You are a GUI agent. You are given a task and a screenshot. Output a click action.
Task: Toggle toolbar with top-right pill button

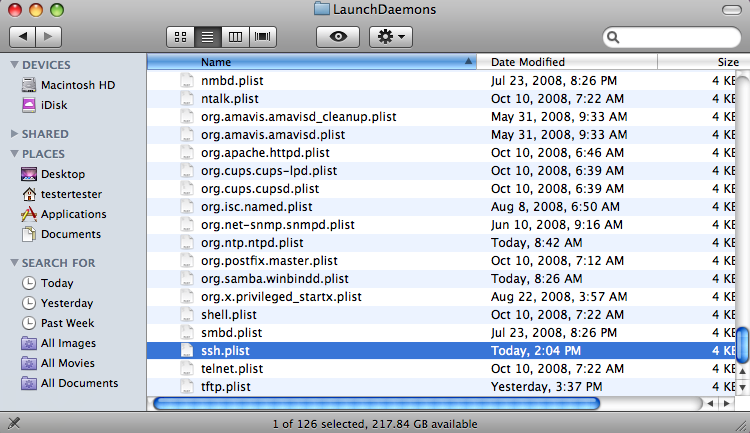(731, 10)
